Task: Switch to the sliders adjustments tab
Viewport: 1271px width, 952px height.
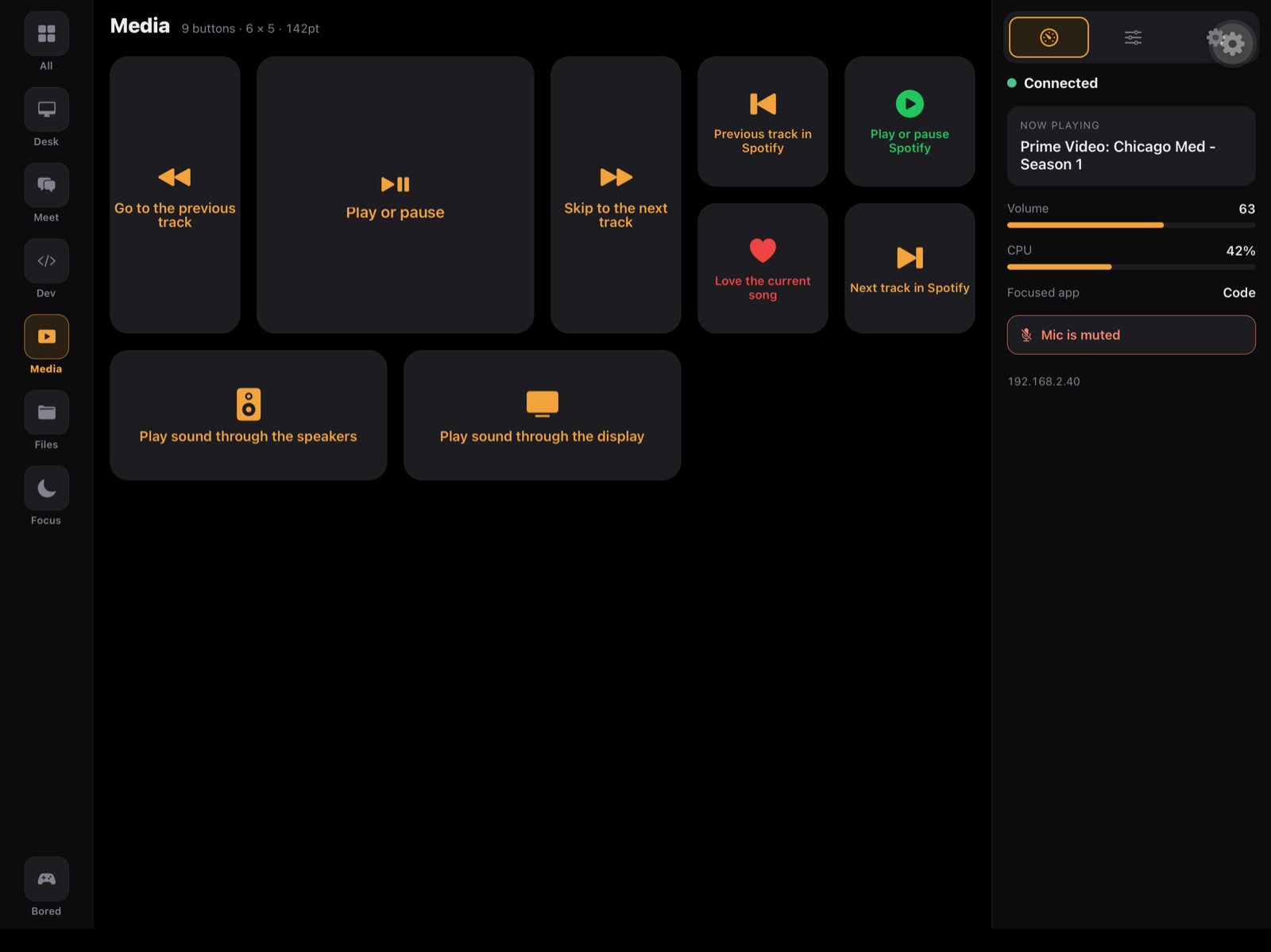Action: click(1133, 37)
